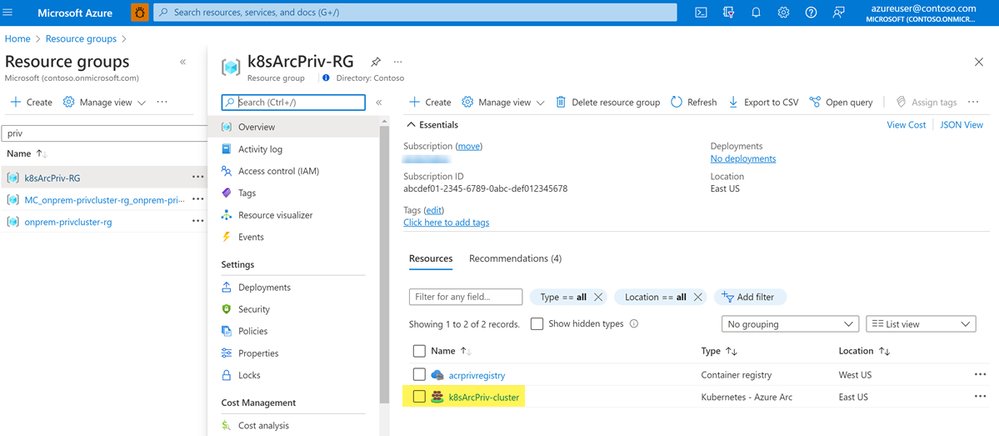Switch to the Recommendations tab
Screen dimensions: 999x436
[515, 258]
